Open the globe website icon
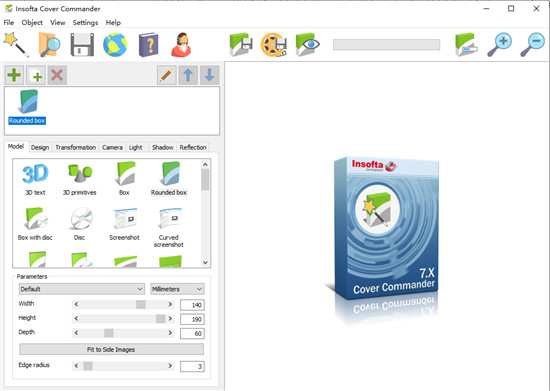This screenshot has height=391, width=550. point(115,45)
